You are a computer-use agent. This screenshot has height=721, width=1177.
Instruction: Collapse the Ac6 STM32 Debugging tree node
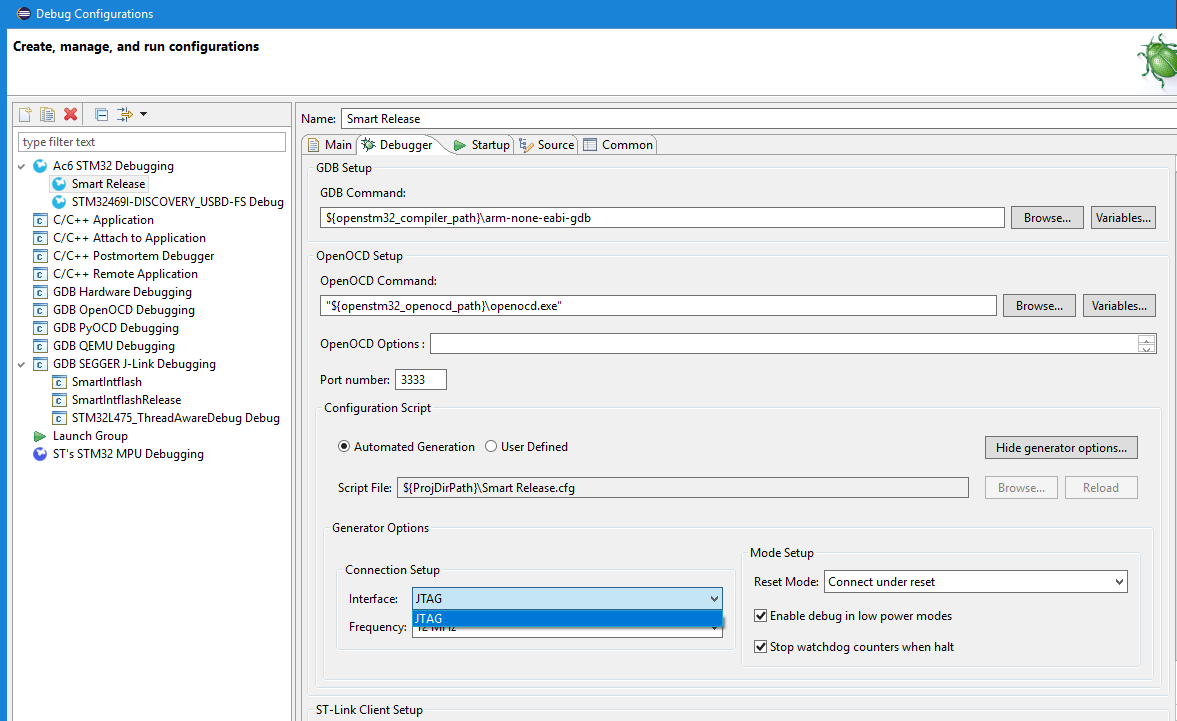22,166
